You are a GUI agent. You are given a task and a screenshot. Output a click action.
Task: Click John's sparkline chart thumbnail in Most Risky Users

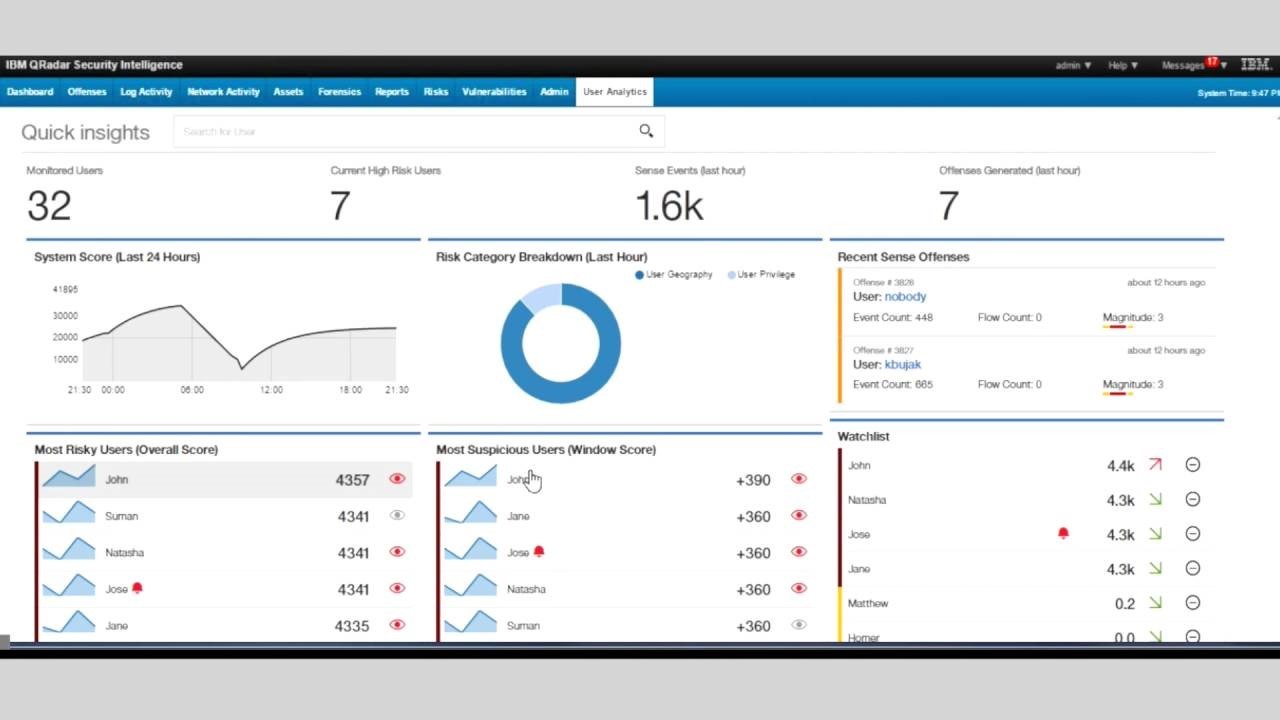[68, 479]
